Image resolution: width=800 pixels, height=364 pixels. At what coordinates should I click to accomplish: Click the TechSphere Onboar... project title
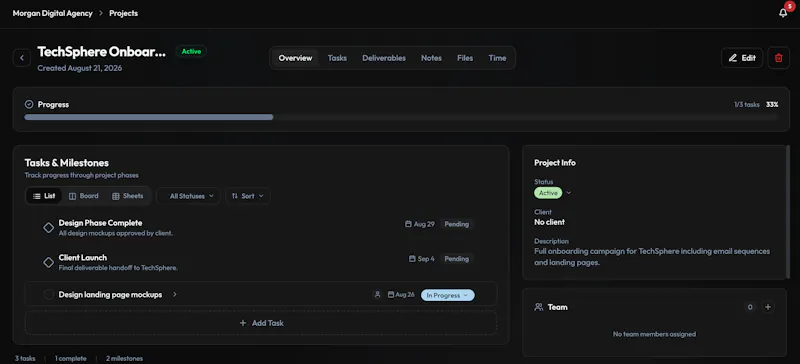[x=102, y=52]
